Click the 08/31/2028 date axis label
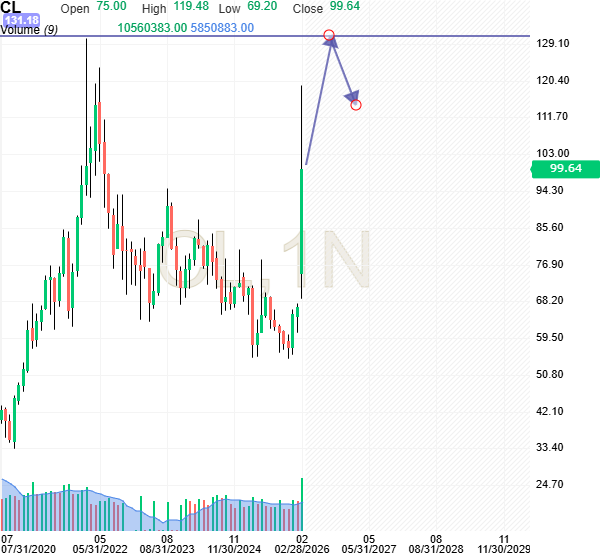Screen dimensions: 600x558 click(436, 550)
